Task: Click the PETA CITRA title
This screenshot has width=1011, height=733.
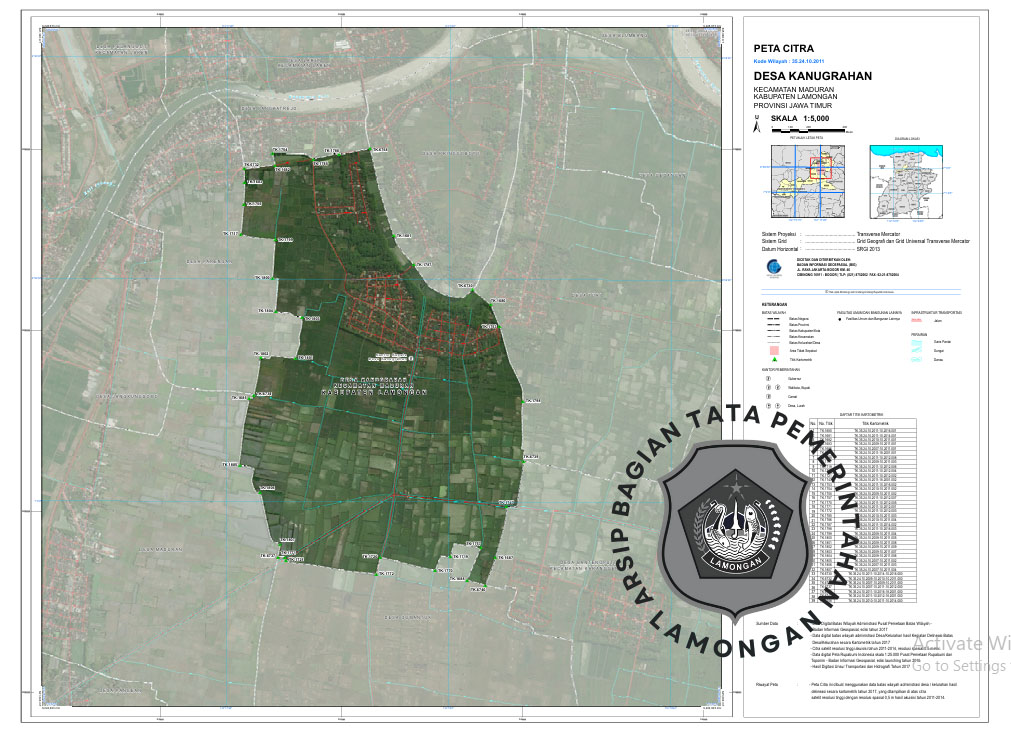Action: click(783, 48)
